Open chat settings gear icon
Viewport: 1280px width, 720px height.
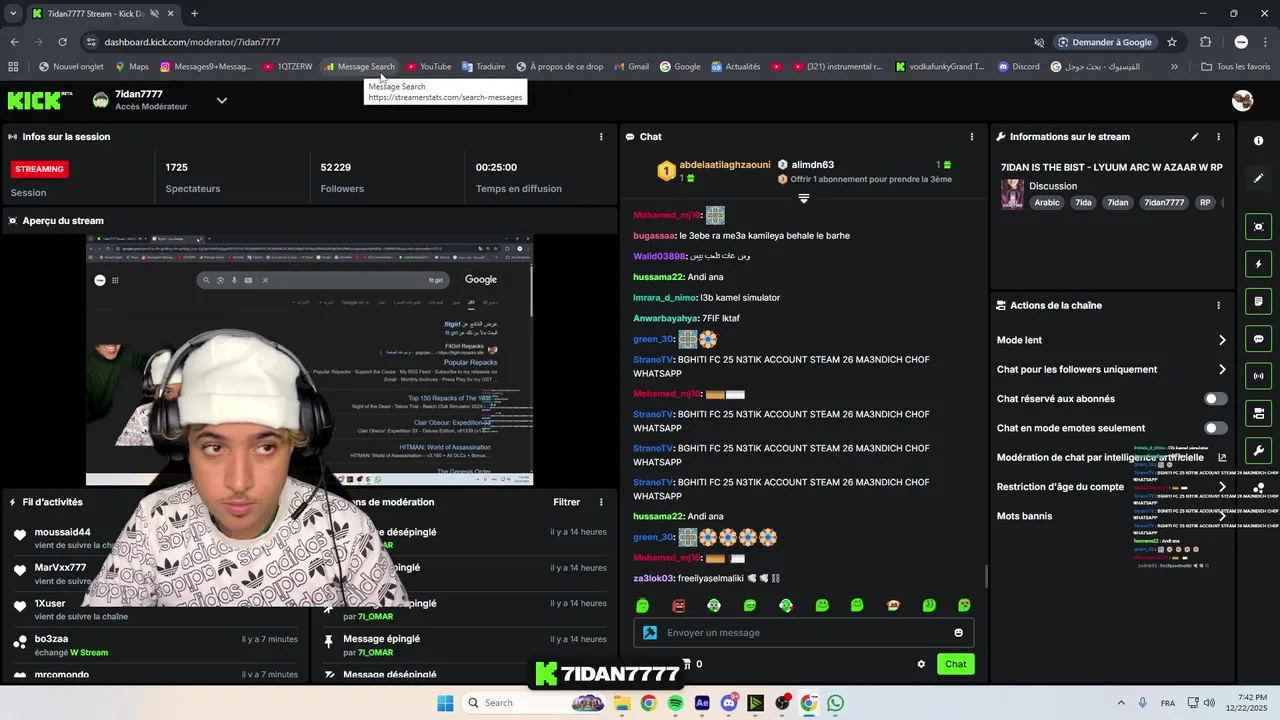click(921, 664)
